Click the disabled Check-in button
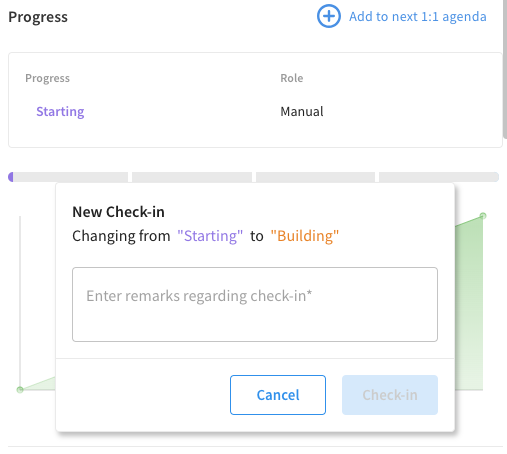This screenshot has height=454, width=507. 390,395
